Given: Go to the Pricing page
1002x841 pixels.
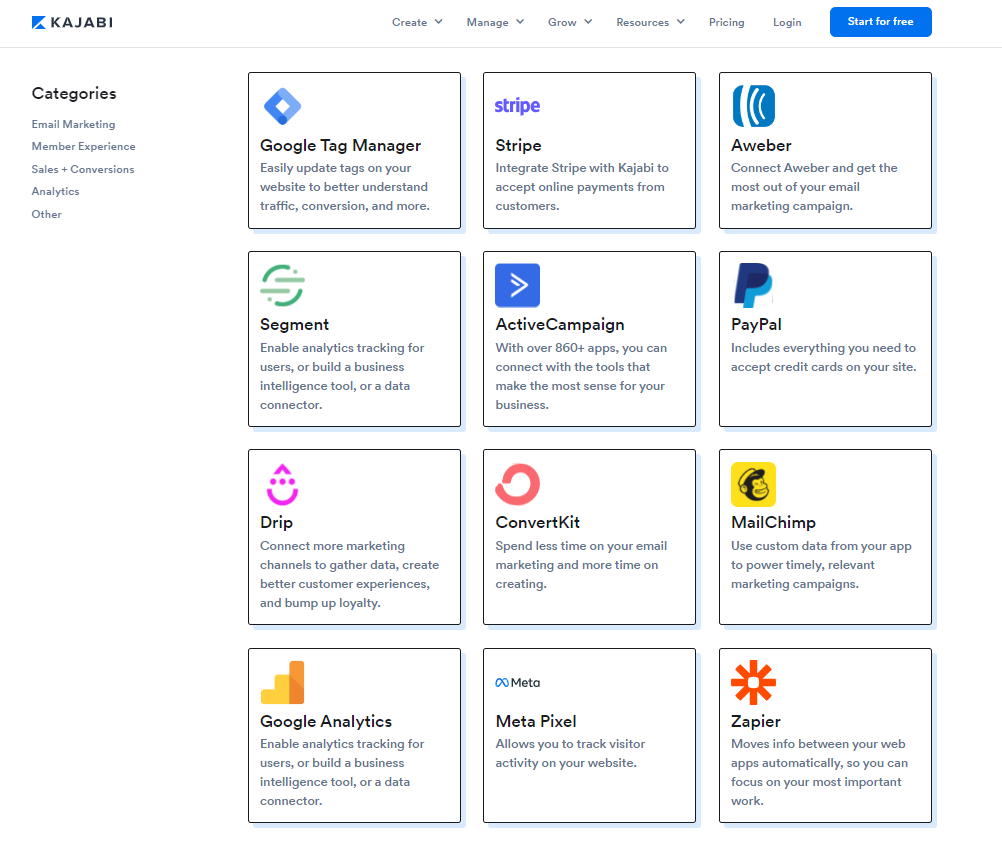Looking at the screenshot, I should point(727,22).
